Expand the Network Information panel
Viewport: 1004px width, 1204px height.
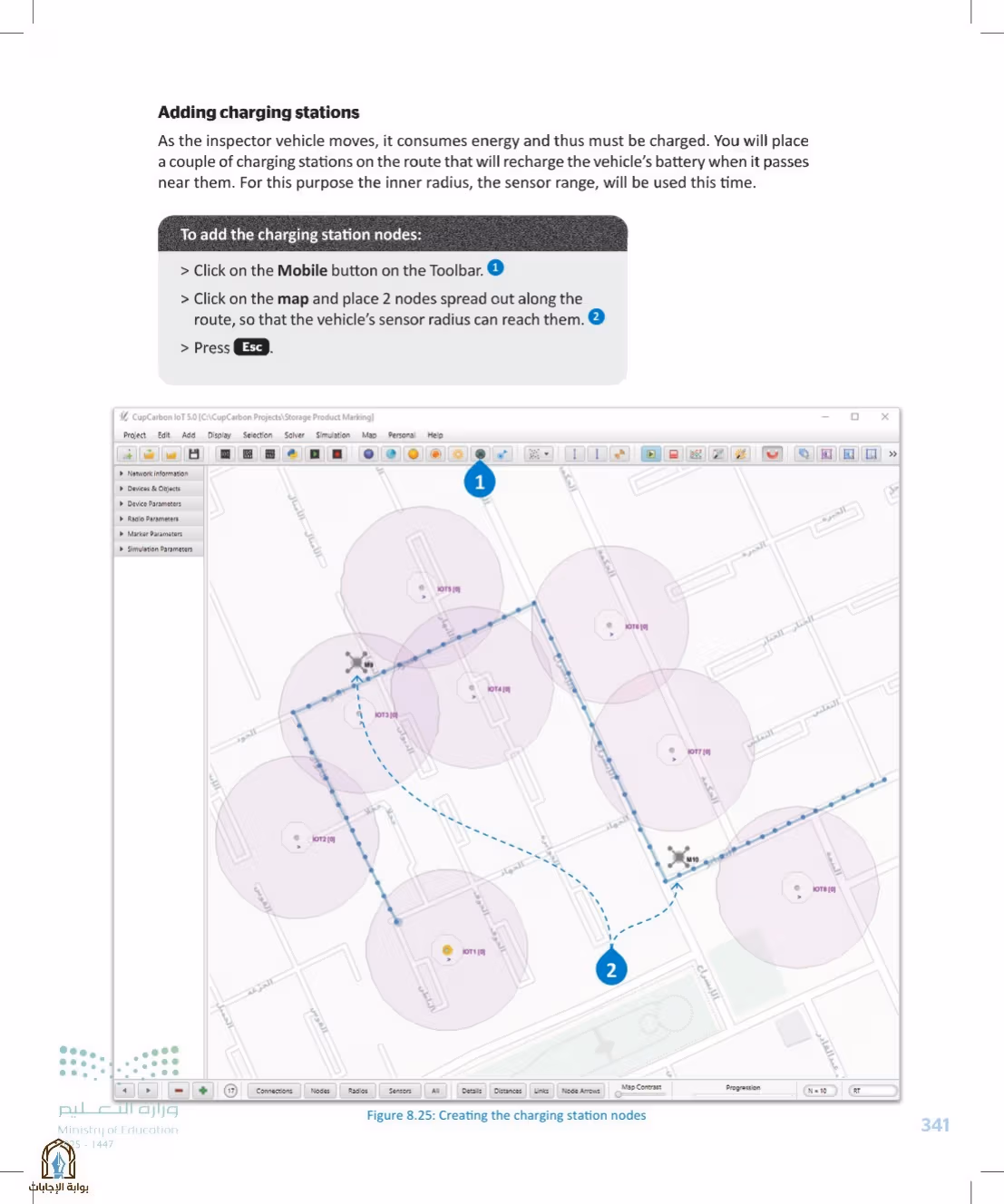[x=159, y=473]
